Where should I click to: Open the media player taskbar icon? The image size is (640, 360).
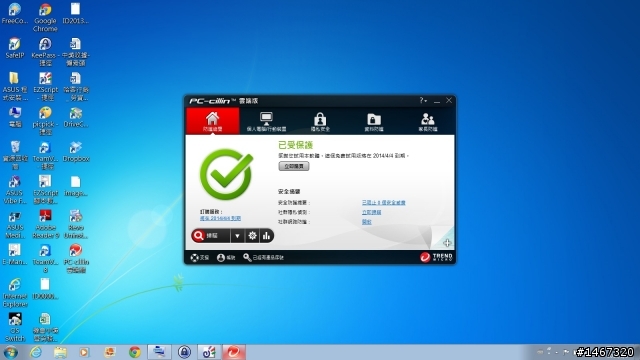pyautogui.click(x=85, y=352)
